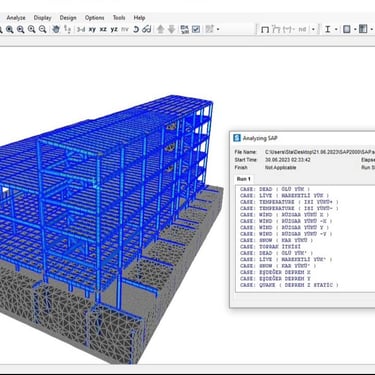375x375 pixels.
Task: Toggle the Set Display Options checkbox icon
Action: 196,29
